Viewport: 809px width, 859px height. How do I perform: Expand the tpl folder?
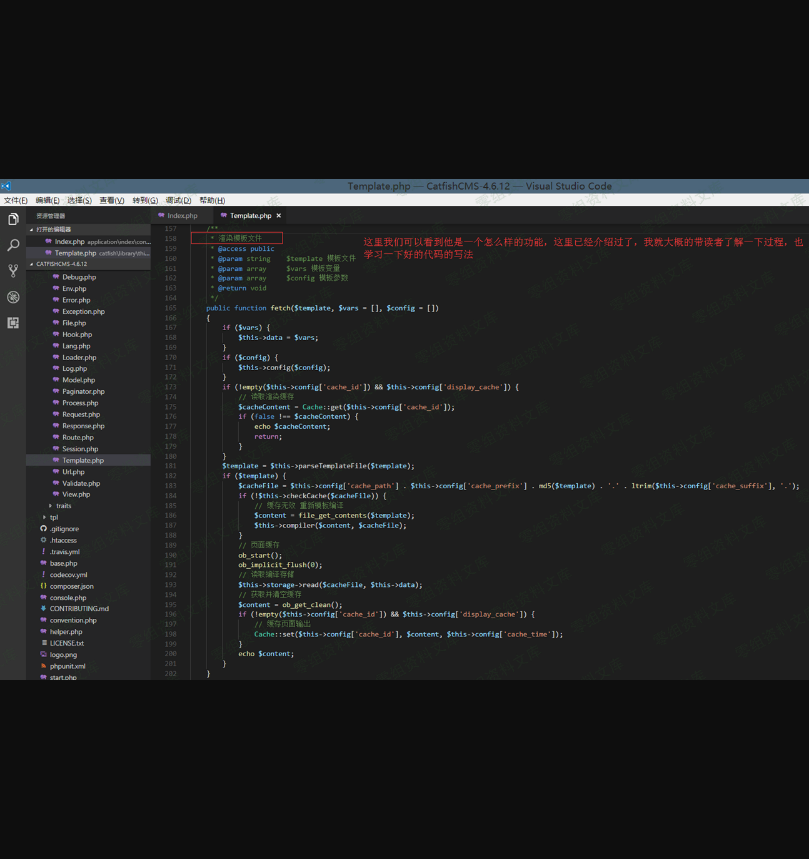pyautogui.click(x=54, y=517)
